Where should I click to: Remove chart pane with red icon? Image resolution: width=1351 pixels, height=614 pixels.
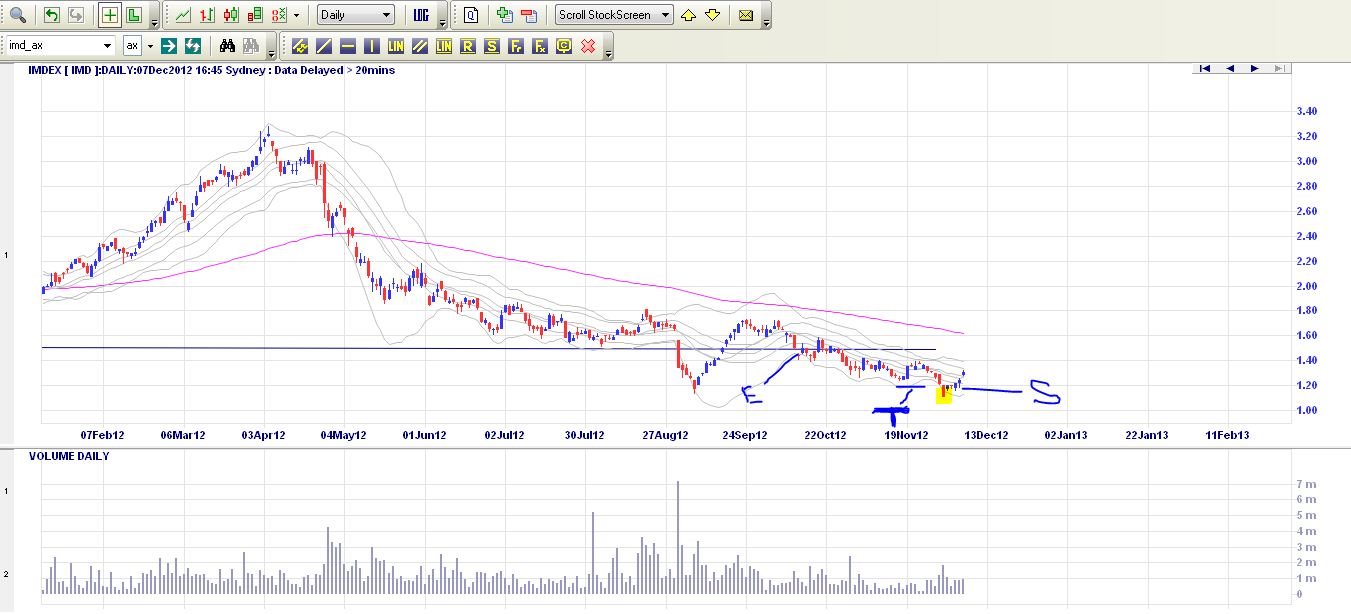pos(528,15)
